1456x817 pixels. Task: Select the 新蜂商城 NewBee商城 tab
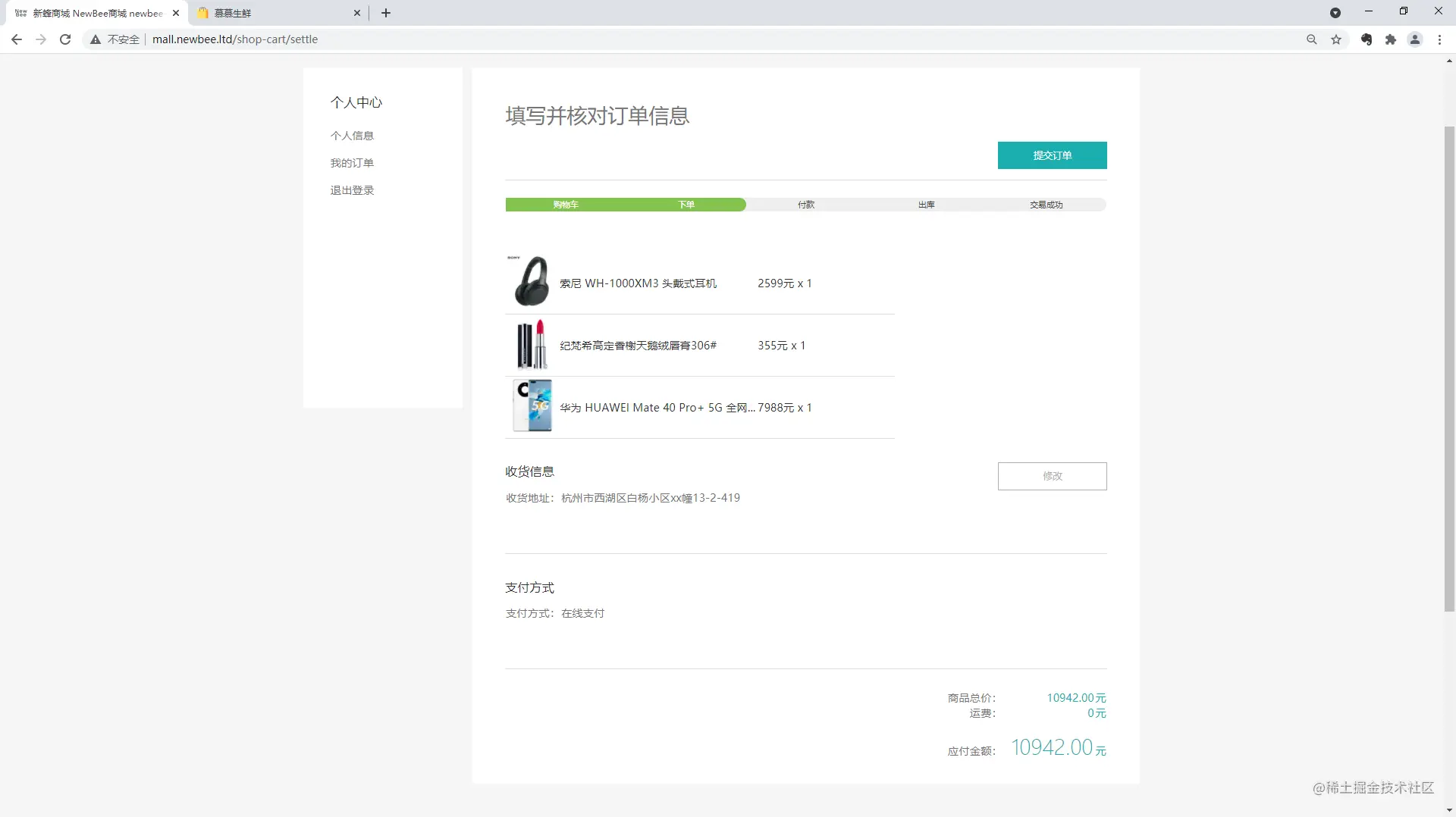(97, 13)
